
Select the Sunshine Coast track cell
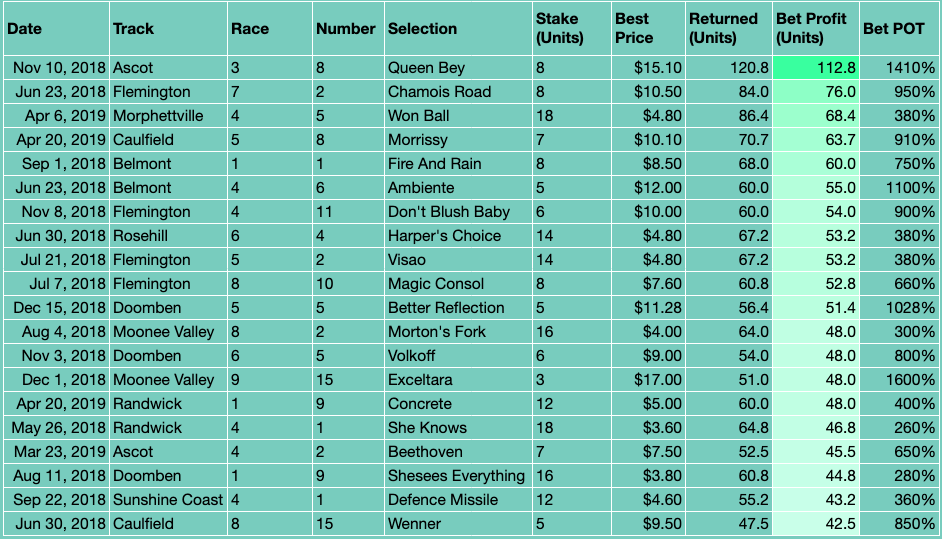(x=168, y=501)
